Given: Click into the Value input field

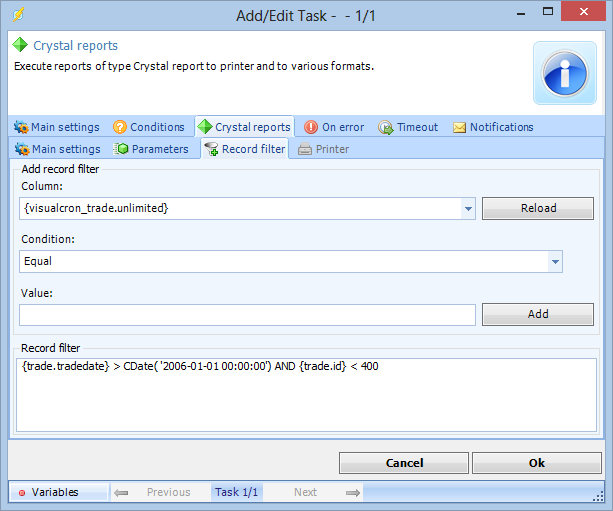Looking at the screenshot, I should [247, 314].
